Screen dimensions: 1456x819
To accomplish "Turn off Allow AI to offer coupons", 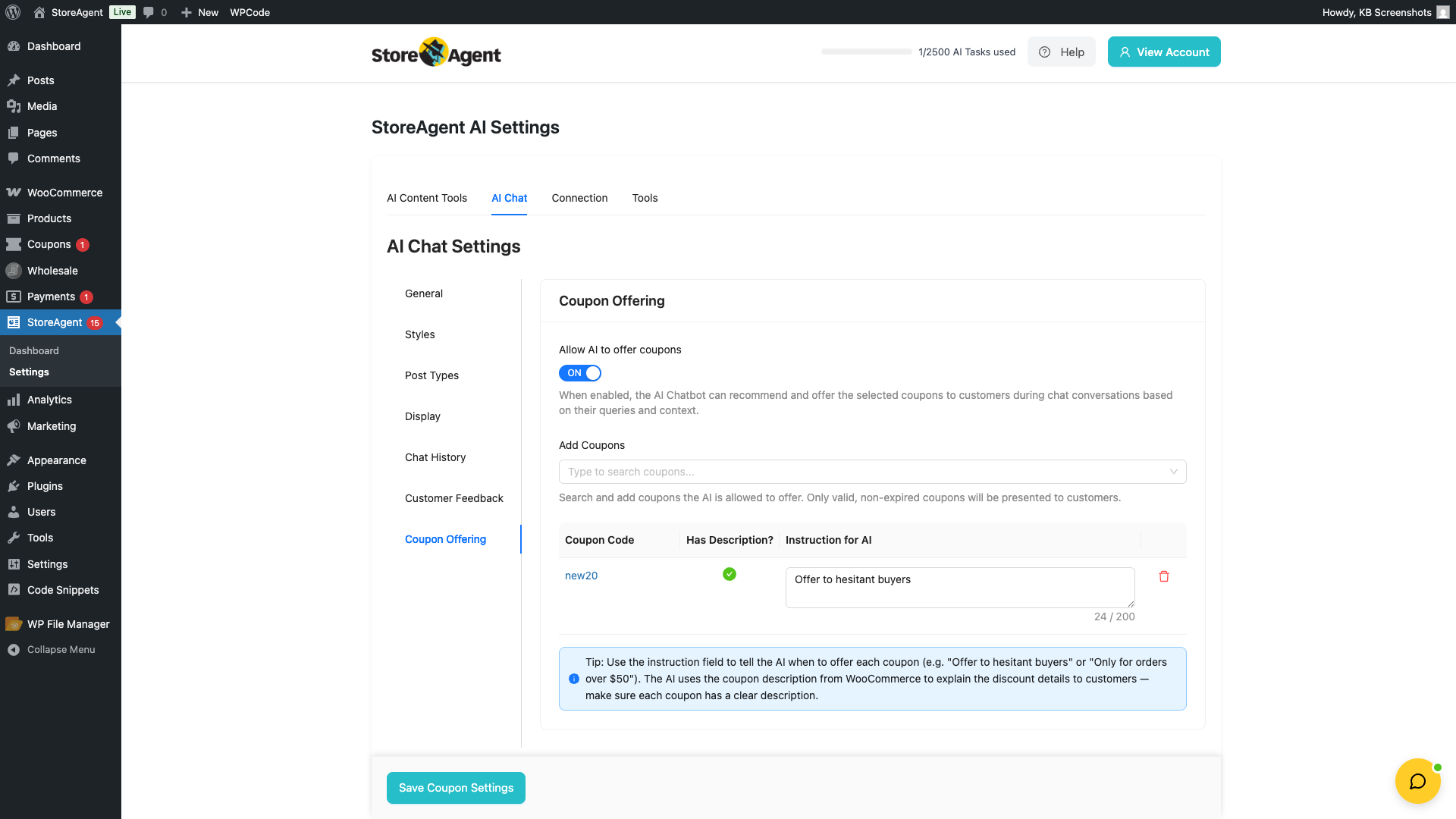I will (580, 373).
